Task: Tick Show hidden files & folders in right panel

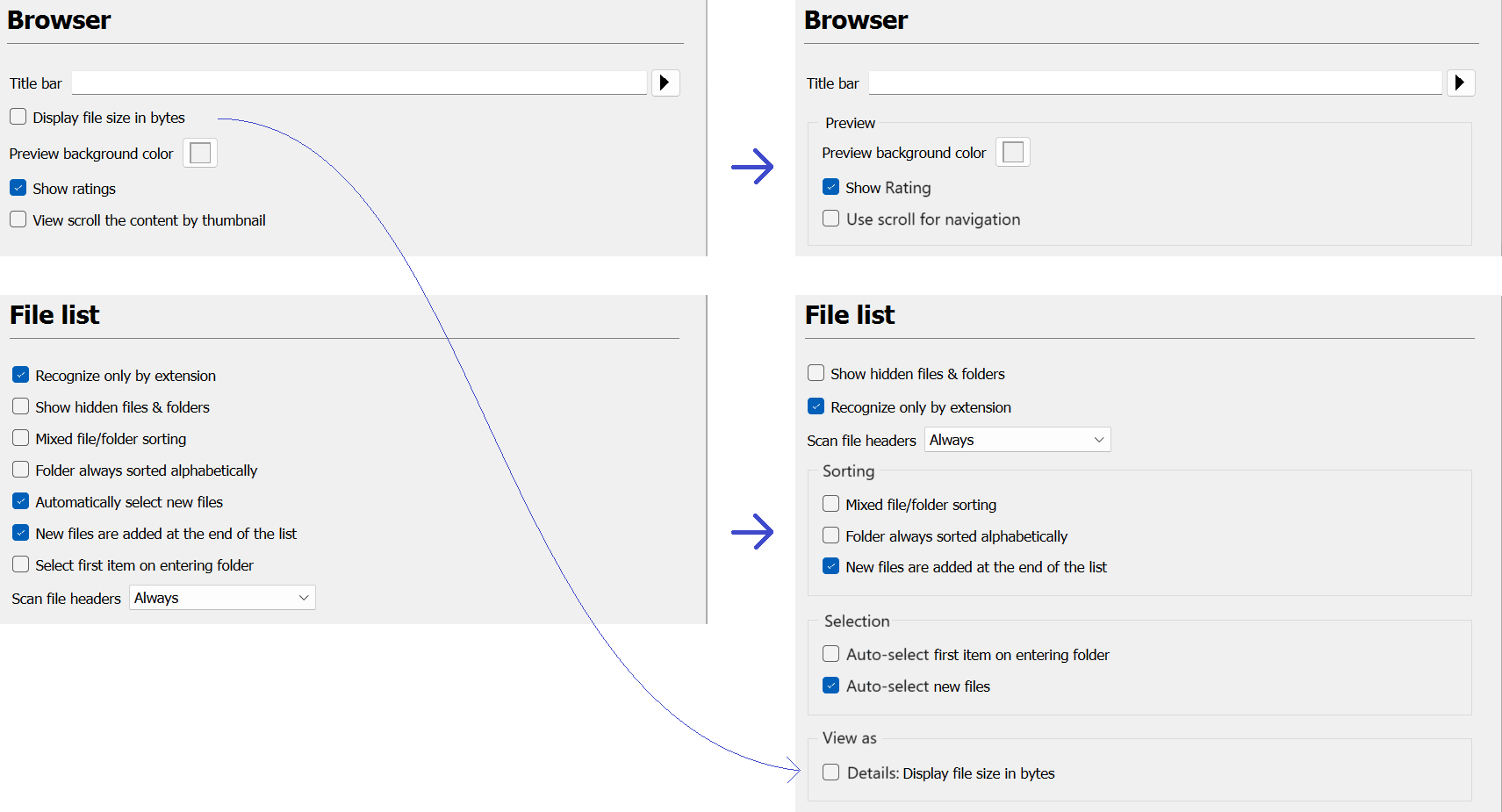Action: (x=816, y=373)
